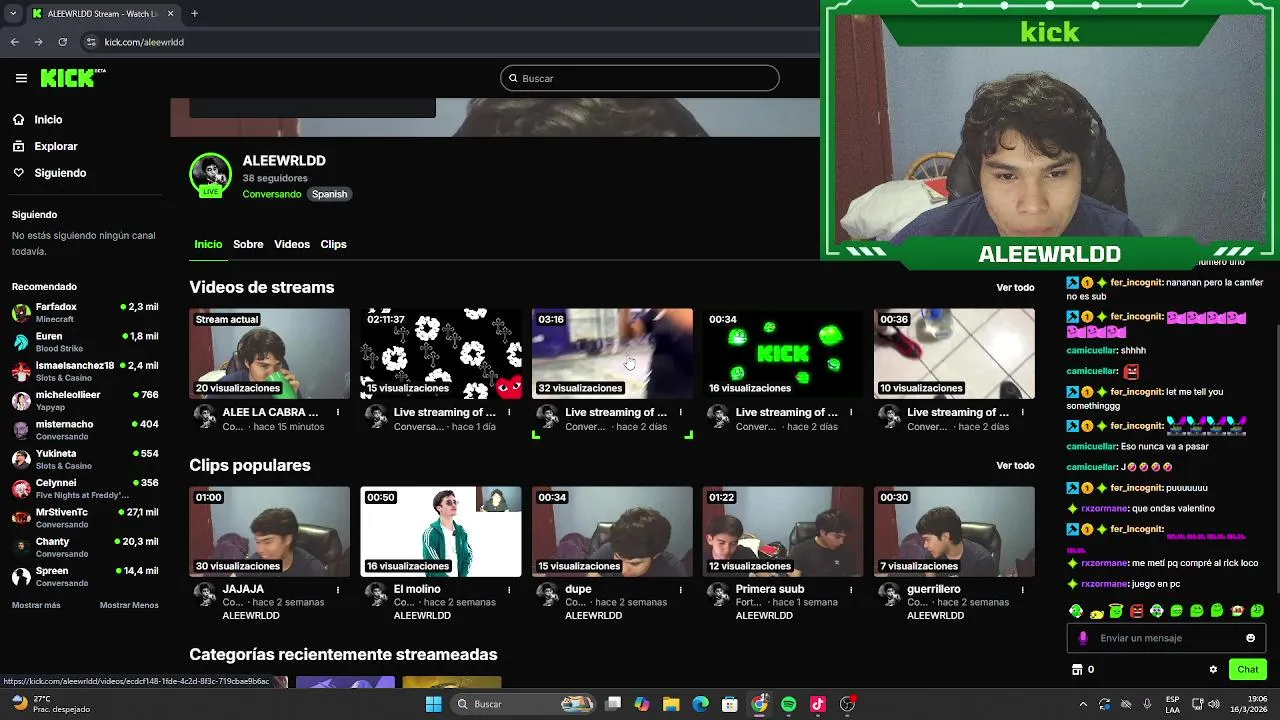Switch to the Videos tab
1280x720 pixels.
(x=292, y=244)
